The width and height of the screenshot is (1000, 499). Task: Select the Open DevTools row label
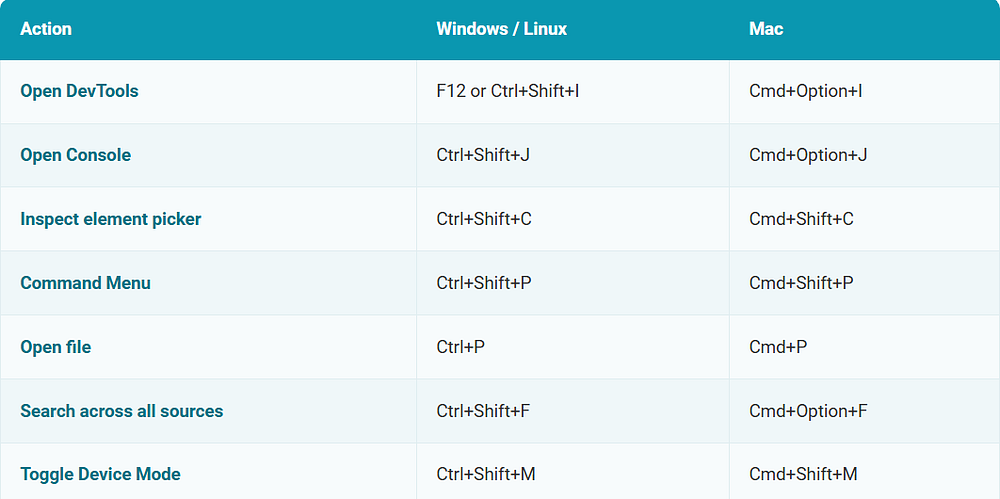point(79,91)
